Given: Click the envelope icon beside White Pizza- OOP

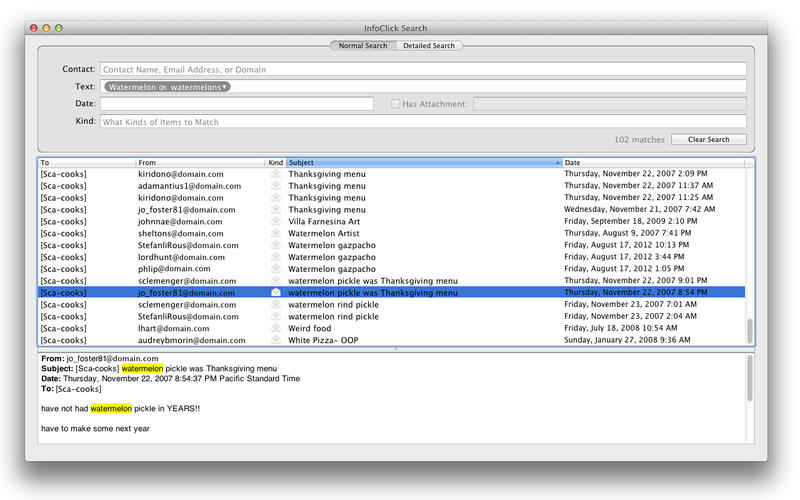Looking at the screenshot, I should pyautogui.click(x=275, y=340).
